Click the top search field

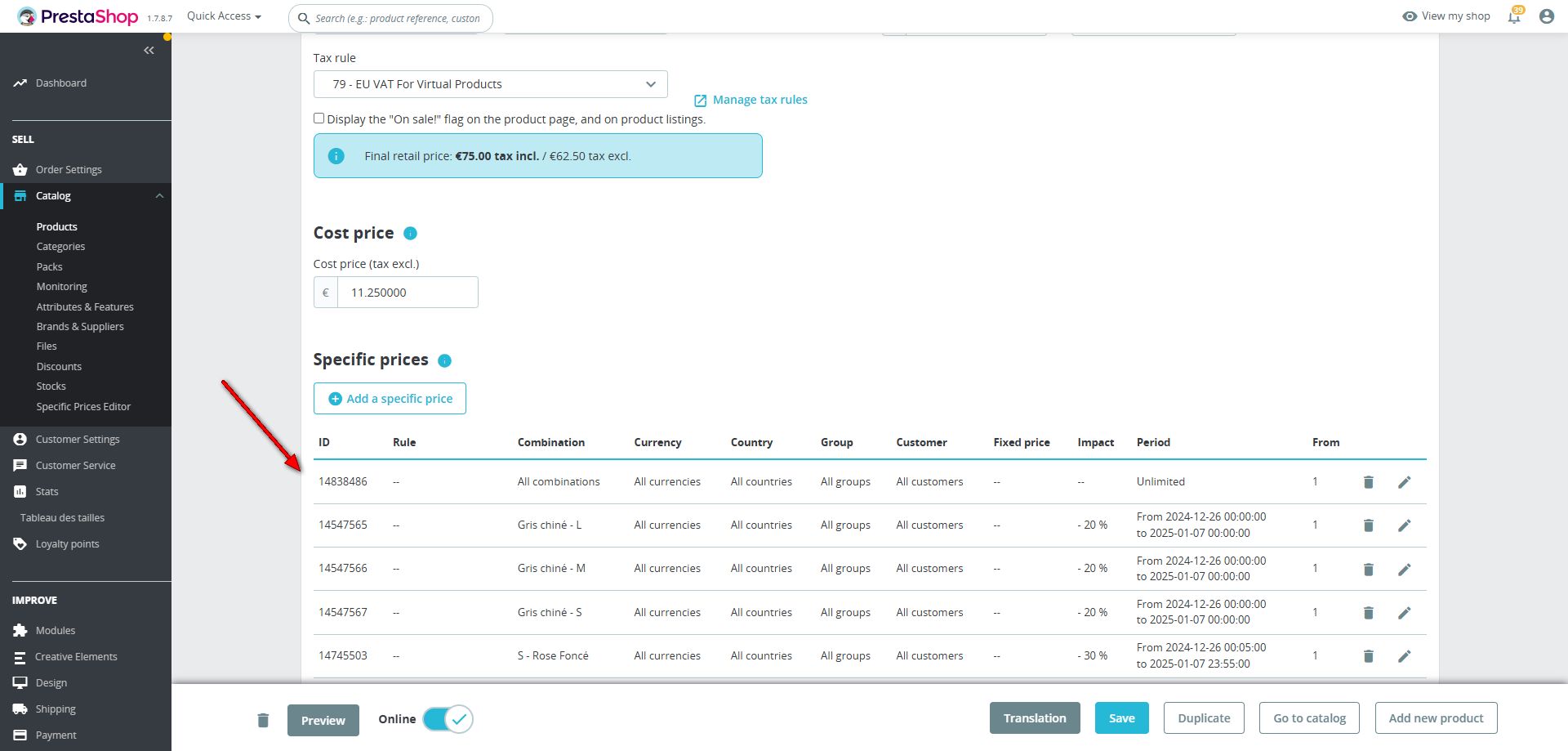click(391, 18)
